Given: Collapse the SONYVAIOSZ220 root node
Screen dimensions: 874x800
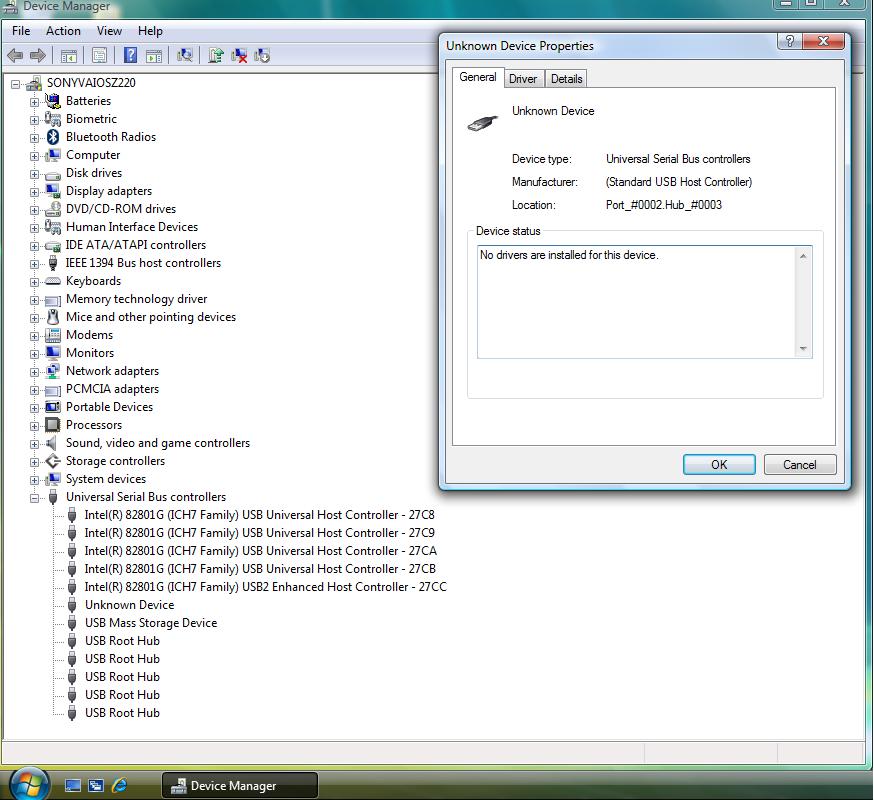Looking at the screenshot, I should click(16, 84).
